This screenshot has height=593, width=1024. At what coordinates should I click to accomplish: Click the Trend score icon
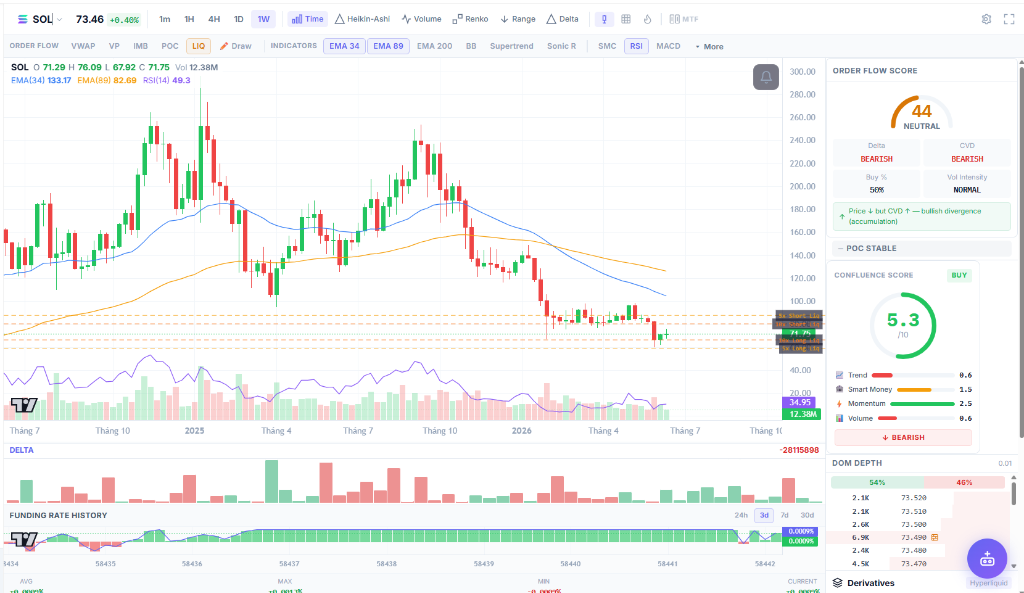coord(840,375)
